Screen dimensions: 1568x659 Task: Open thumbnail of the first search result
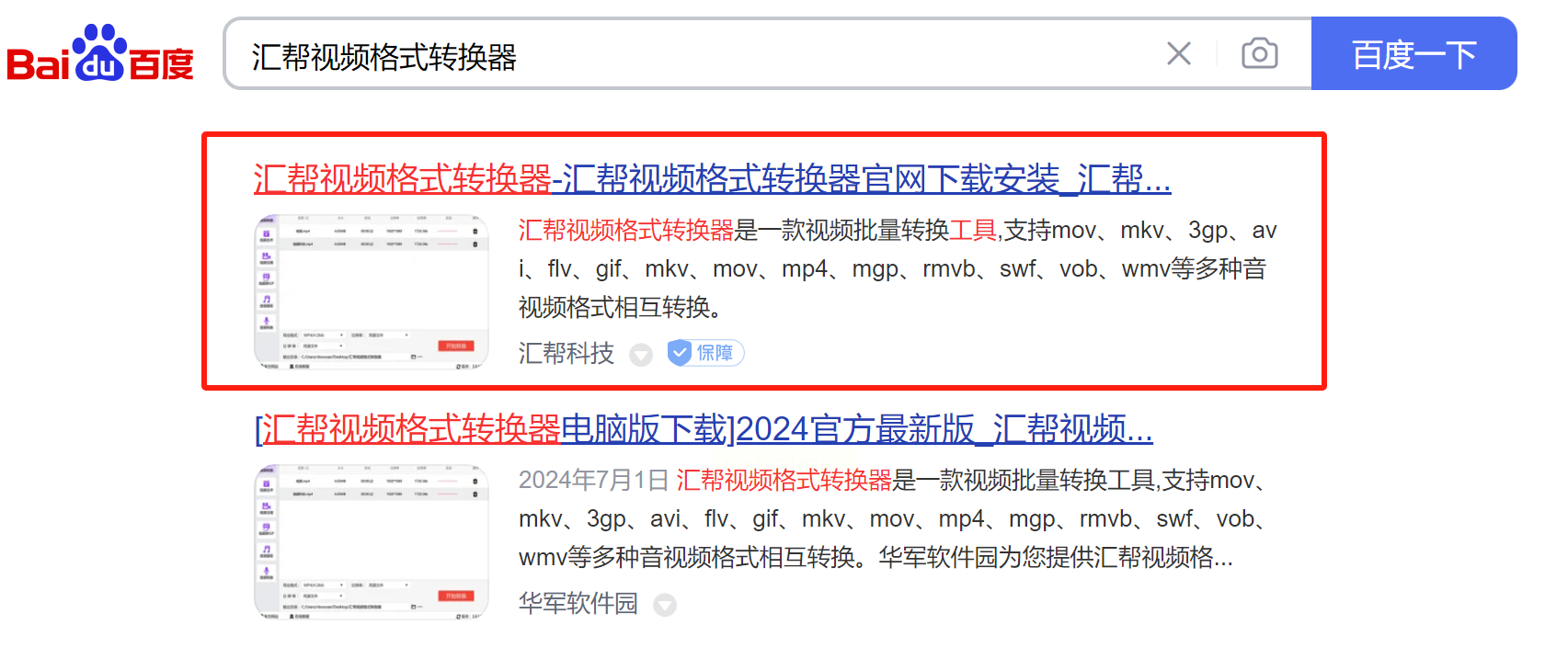tap(371, 292)
